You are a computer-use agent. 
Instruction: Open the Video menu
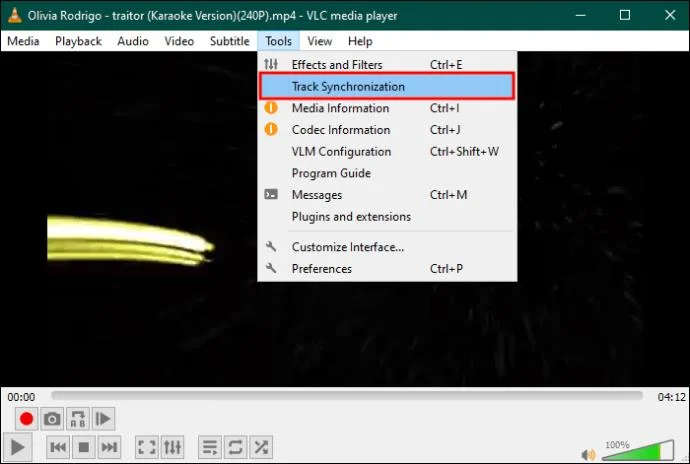(179, 41)
